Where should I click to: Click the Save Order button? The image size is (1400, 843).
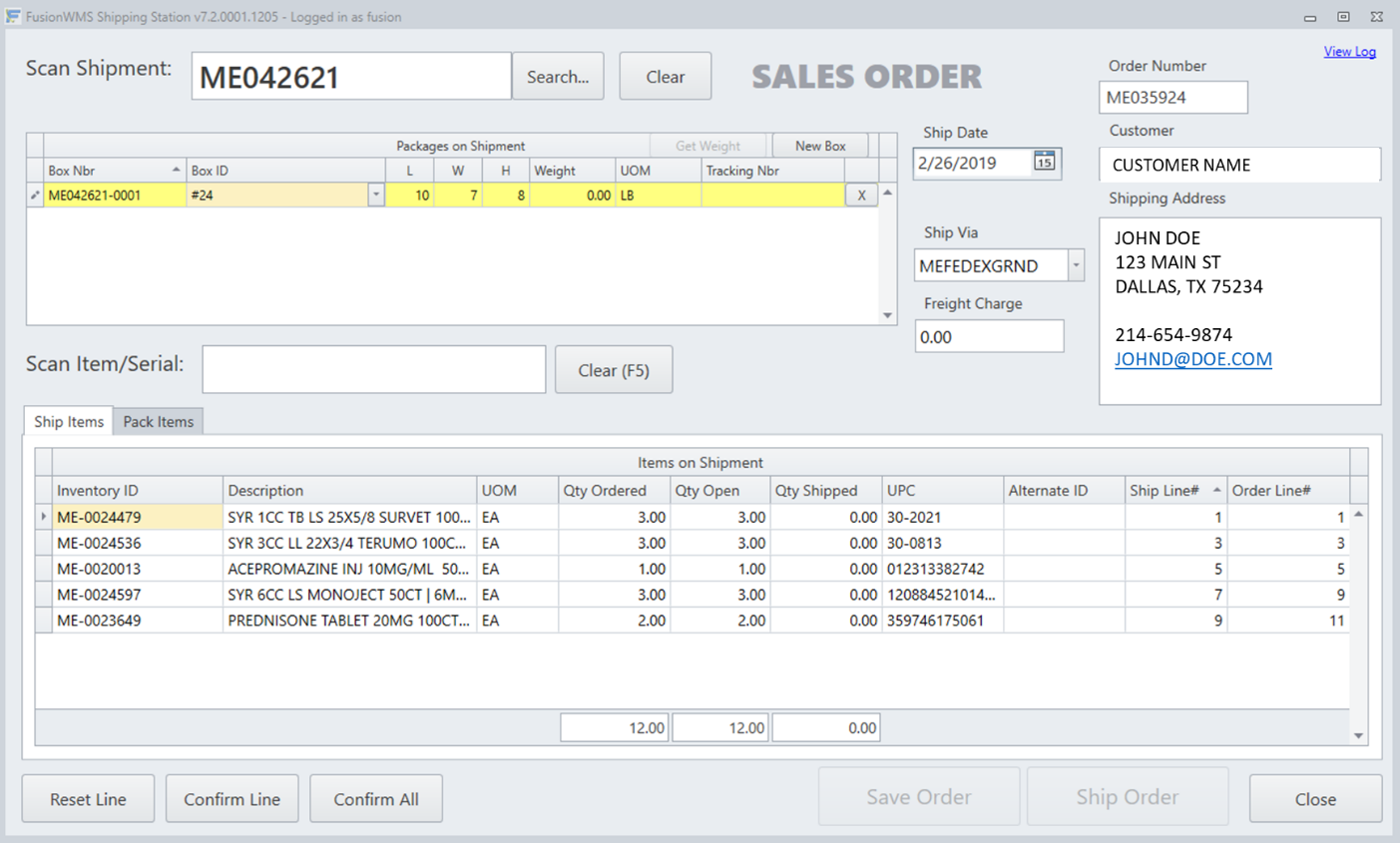click(x=919, y=797)
